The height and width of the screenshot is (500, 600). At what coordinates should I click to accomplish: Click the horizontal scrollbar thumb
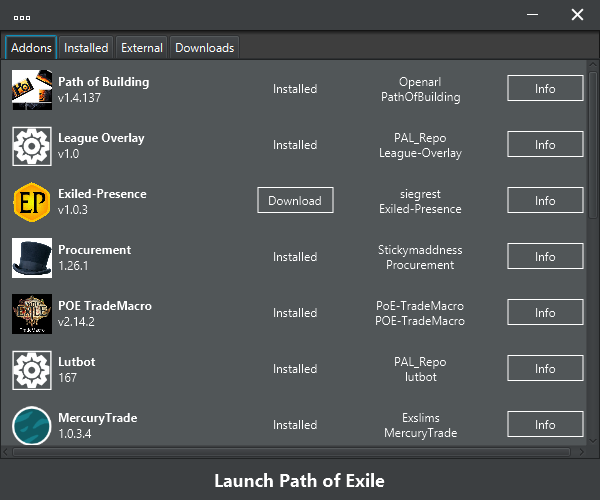(291, 452)
